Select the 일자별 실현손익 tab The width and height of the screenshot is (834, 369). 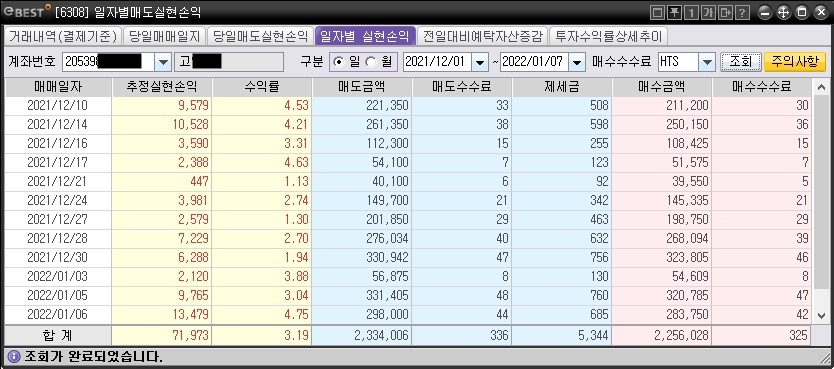click(365, 36)
